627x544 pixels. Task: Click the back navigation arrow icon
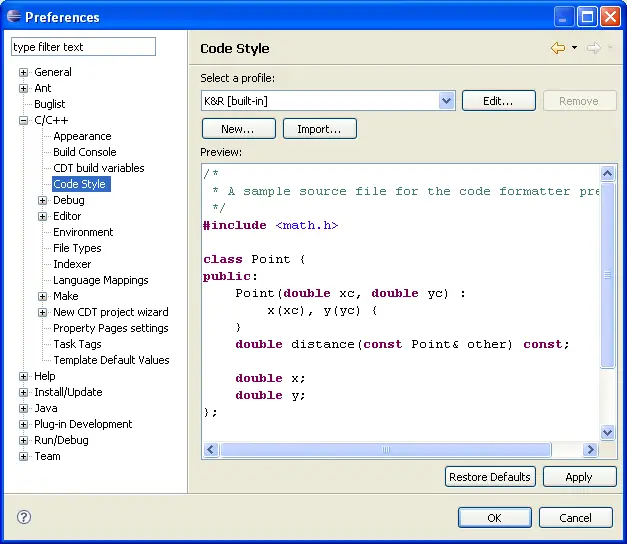[x=558, y=48]
